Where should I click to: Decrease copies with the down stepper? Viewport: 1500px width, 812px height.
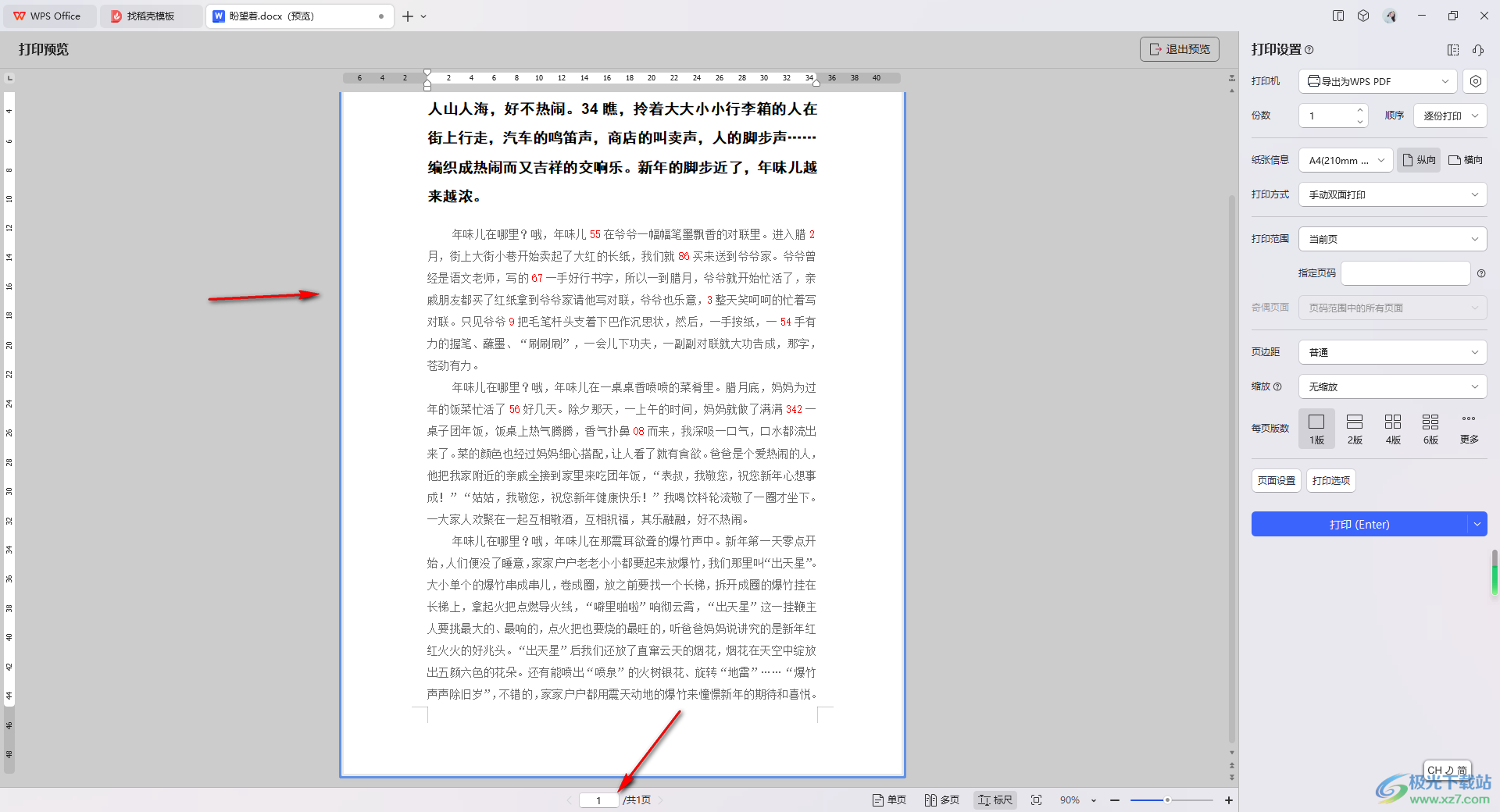click(x=1360, y=122)
